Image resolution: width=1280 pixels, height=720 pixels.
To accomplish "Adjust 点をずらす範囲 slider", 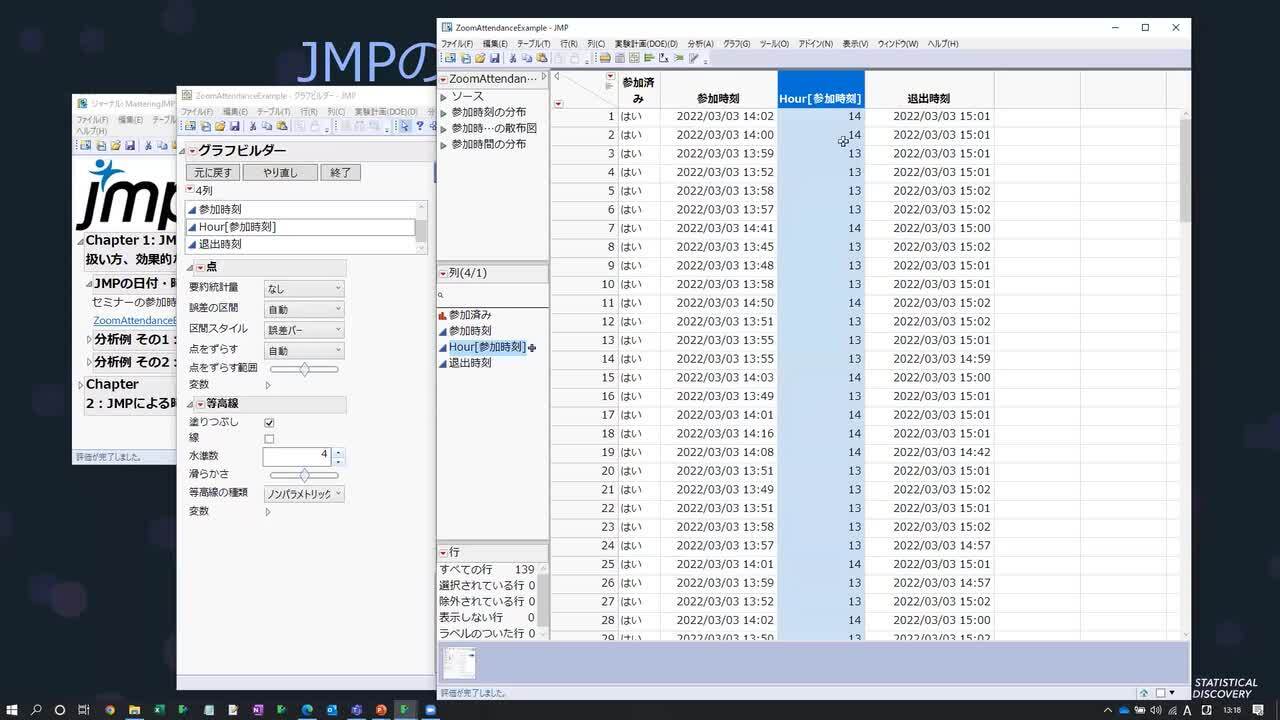I will pyautogui.click(x=304, y=369).
